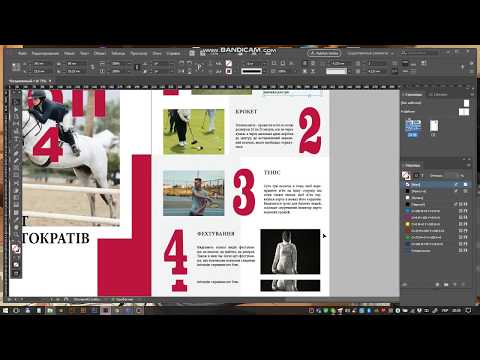
Task: Click the Publish Online button
Action: (324, 53)
